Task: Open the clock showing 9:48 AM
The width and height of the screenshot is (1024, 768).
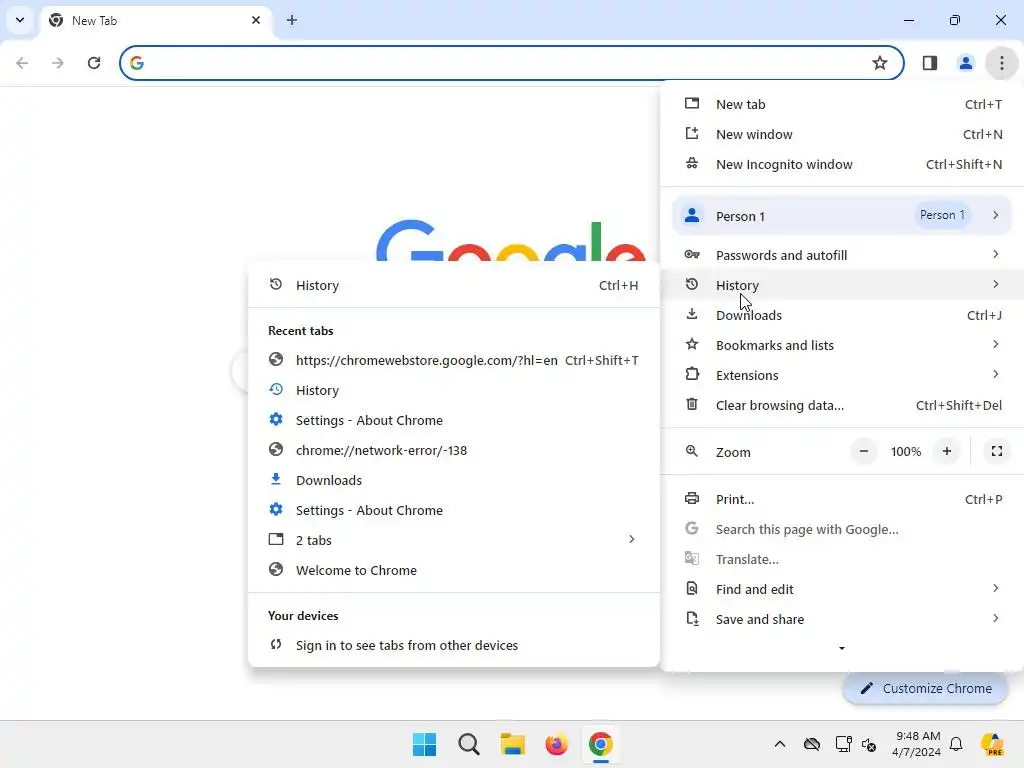Action: (916, 744)
